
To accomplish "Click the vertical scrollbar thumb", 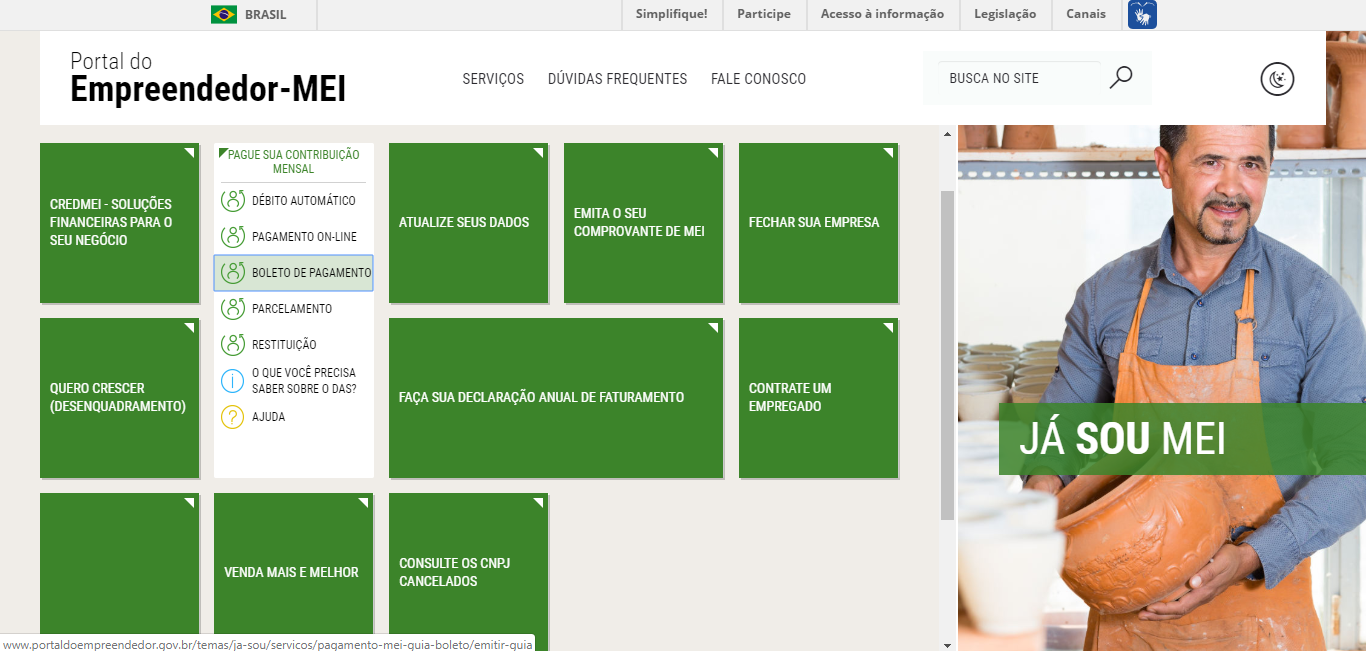I will coord(948,355).
